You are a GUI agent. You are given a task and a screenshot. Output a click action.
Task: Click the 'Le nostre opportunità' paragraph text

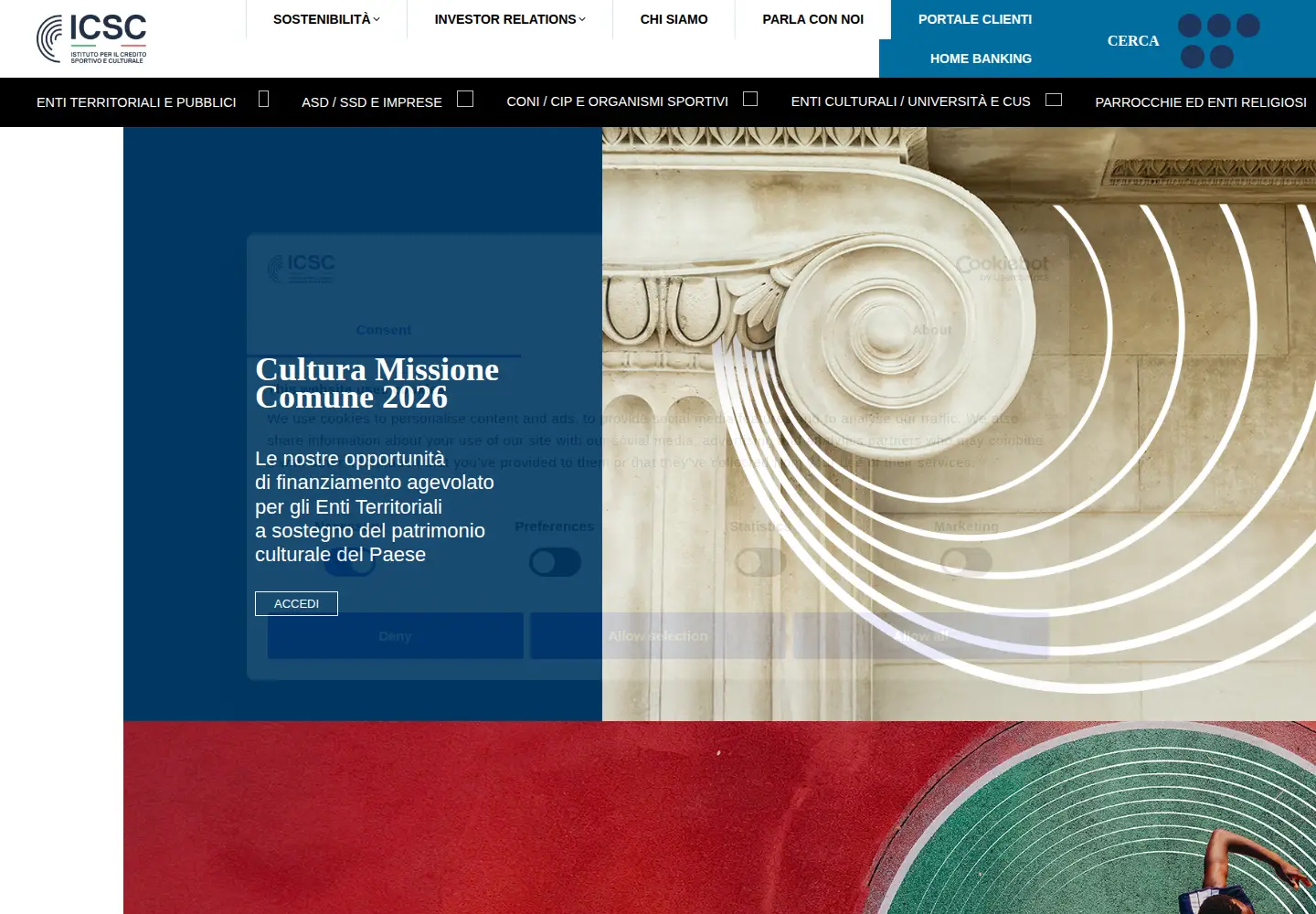(375, 506)
